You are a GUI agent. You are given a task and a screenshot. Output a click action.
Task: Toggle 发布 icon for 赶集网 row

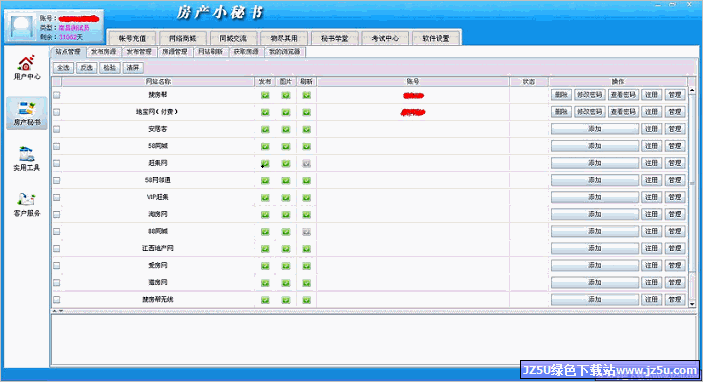click(265, 163)
